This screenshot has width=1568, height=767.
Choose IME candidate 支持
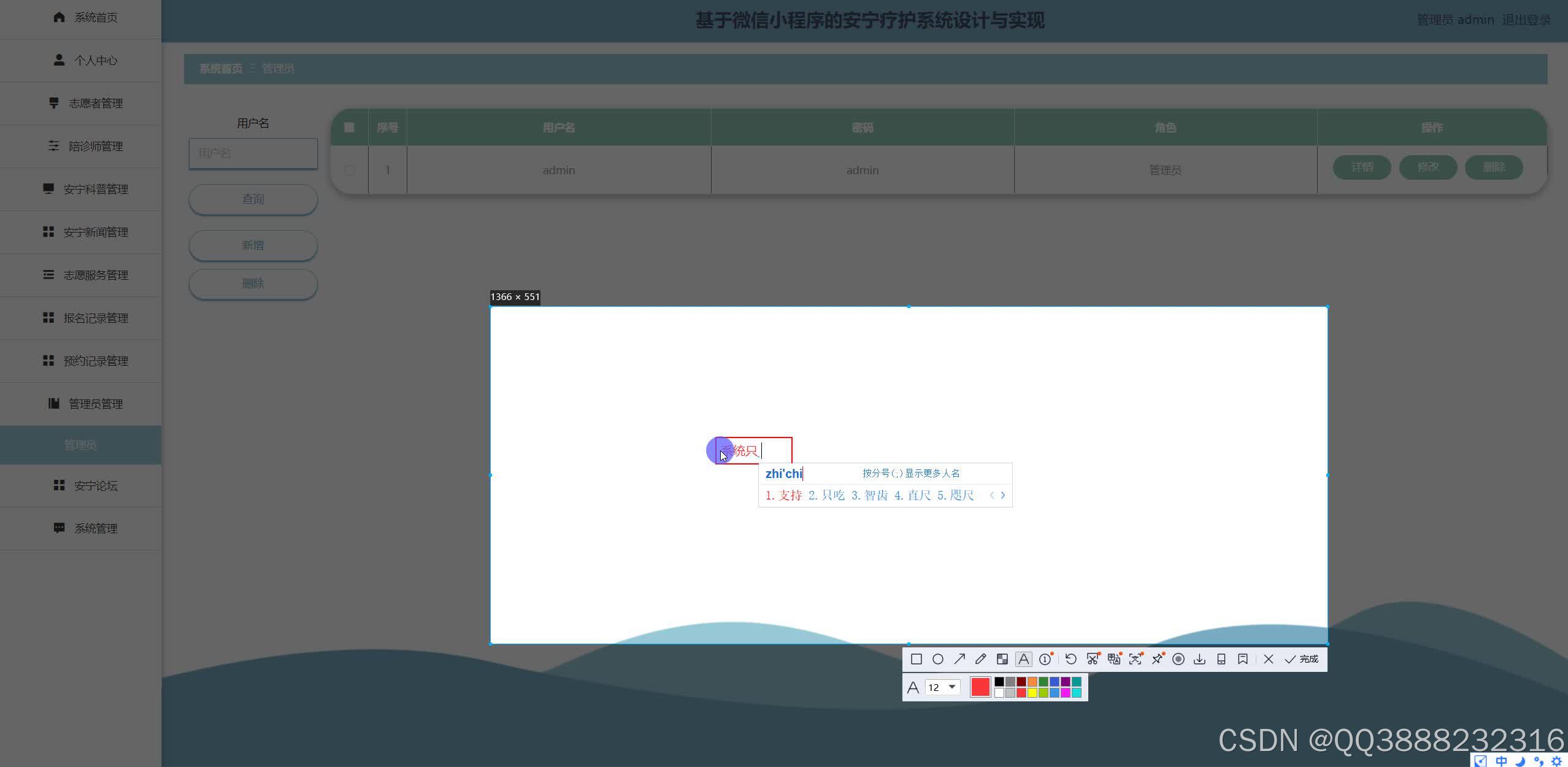click(783, 495)
